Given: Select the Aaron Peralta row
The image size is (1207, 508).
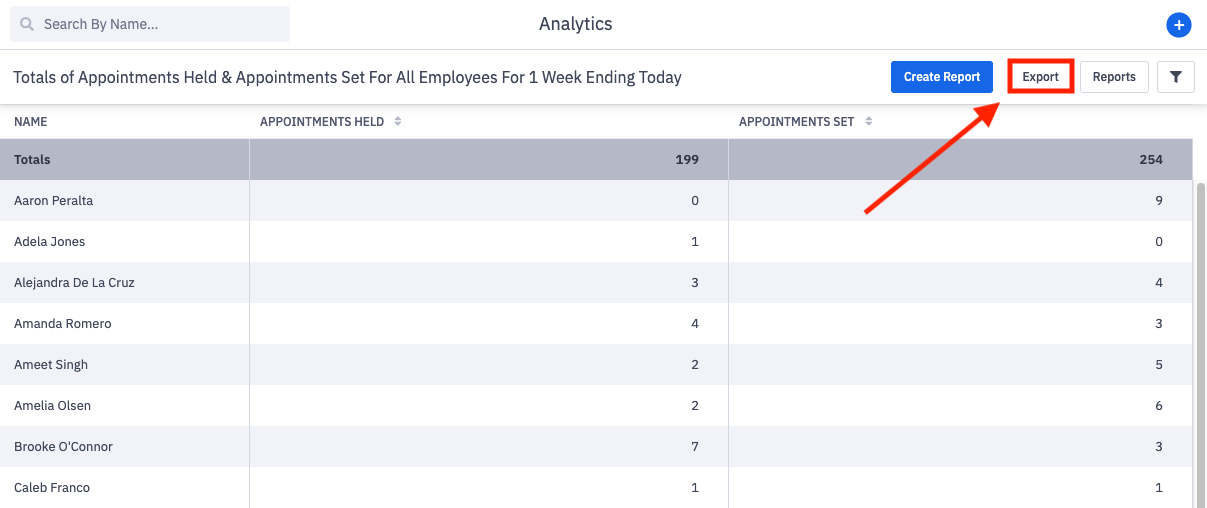Looking at the screenshot, I should coord(52,201).
